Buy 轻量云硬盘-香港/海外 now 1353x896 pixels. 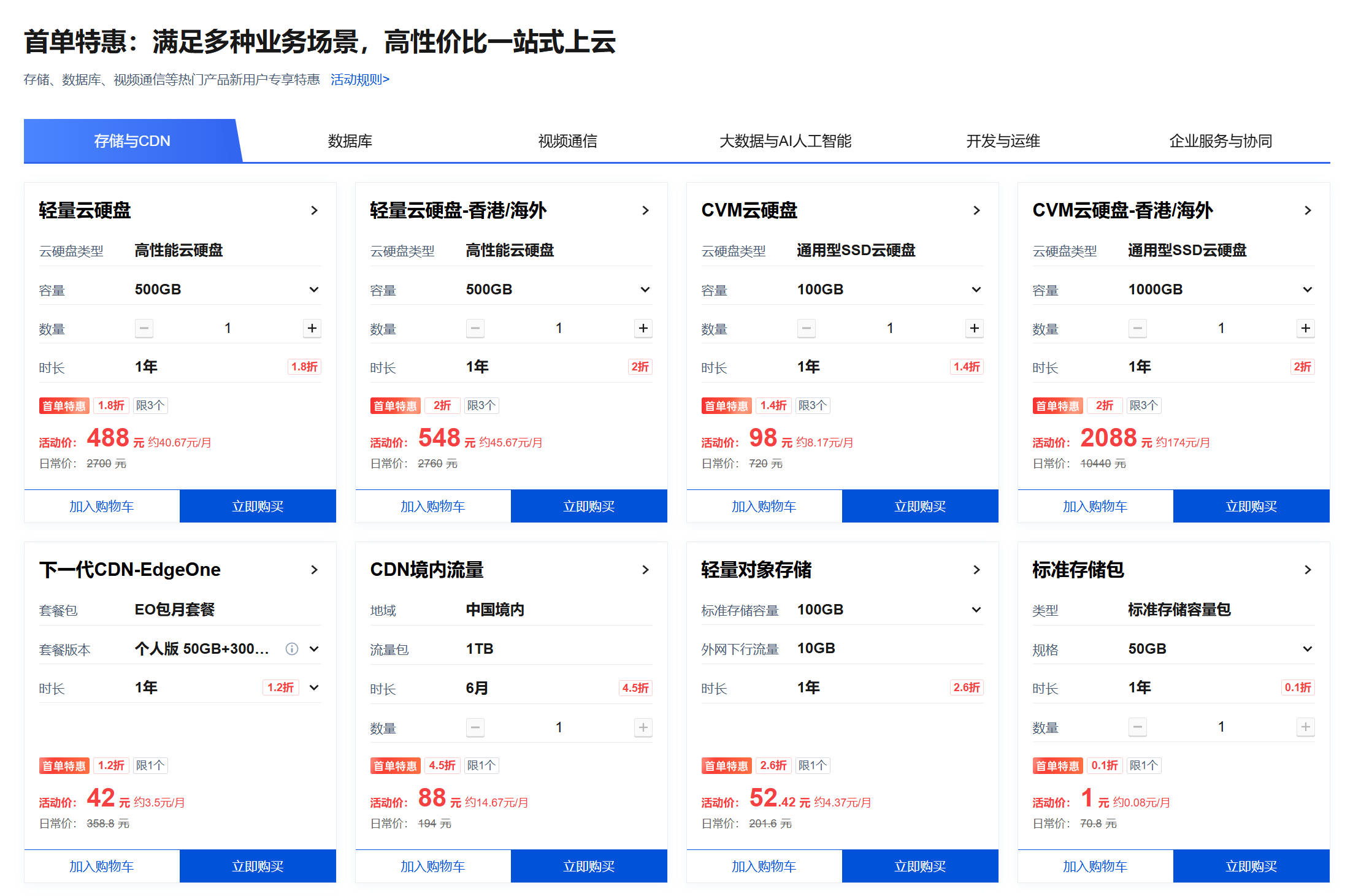tap(589, 506)
